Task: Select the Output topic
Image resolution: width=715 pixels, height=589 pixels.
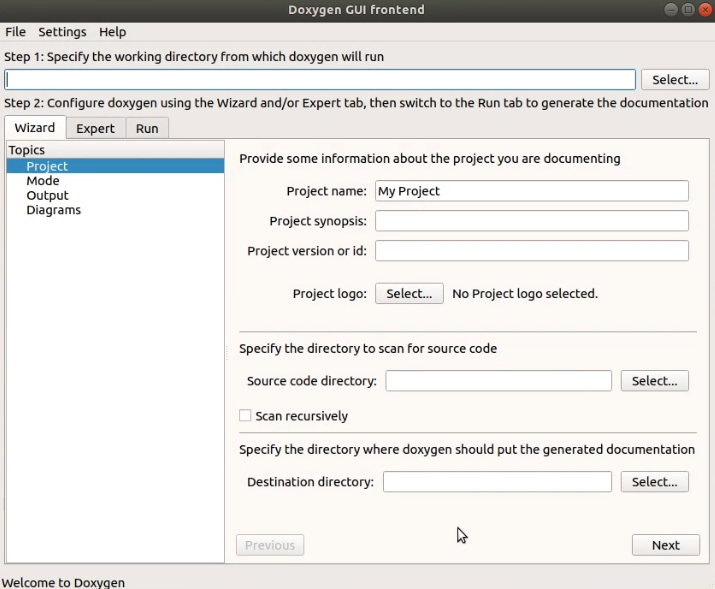Action: click(x=47, y=196)
